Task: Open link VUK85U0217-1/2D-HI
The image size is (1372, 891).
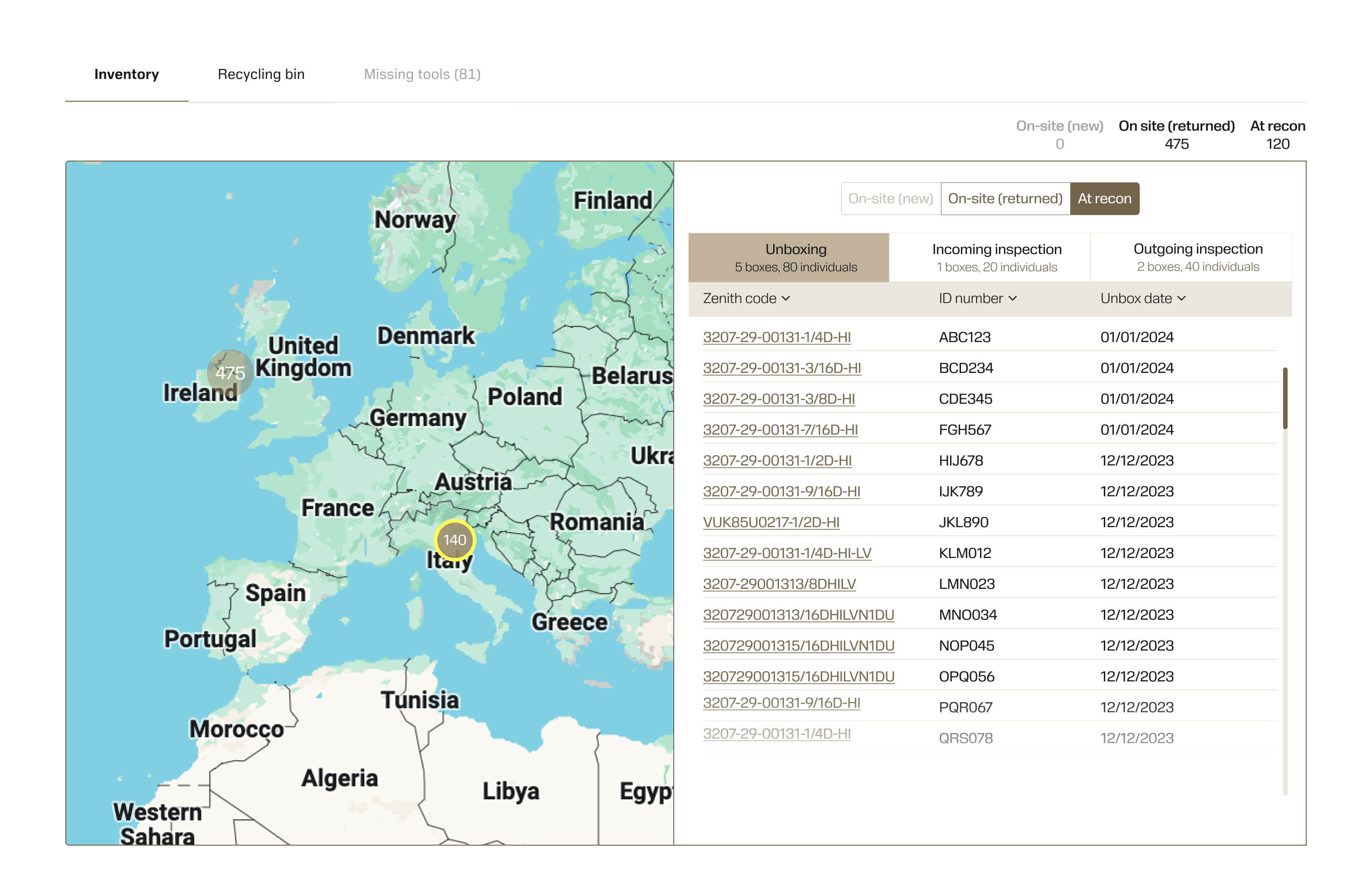Action: click(771, 522)
